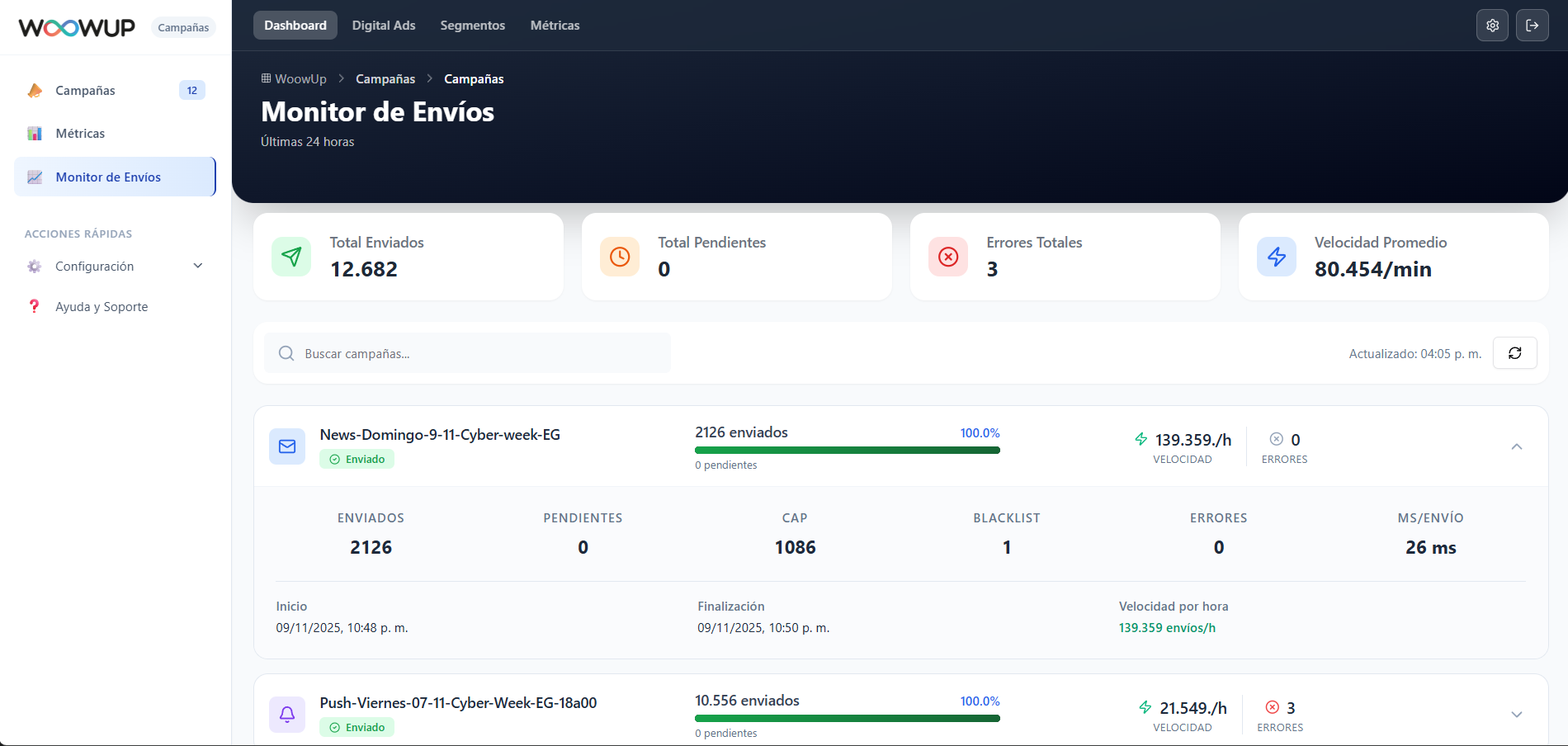Open the settings gear icon
Viewport: 1568px width, 746px height.
tap(1492, 26)
